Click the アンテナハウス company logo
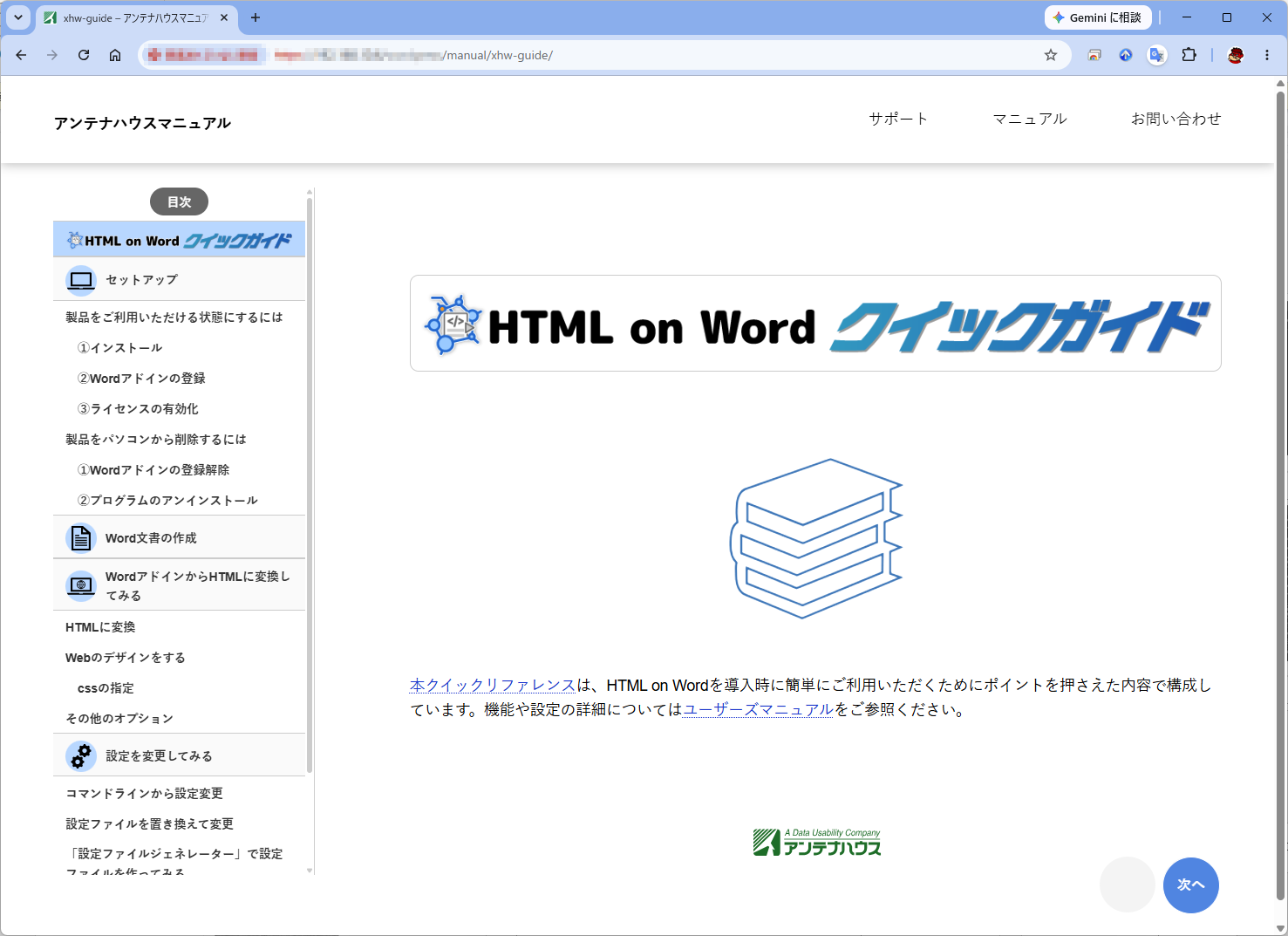The height and width of the screenshot is (936, 1288). [817, 842]
